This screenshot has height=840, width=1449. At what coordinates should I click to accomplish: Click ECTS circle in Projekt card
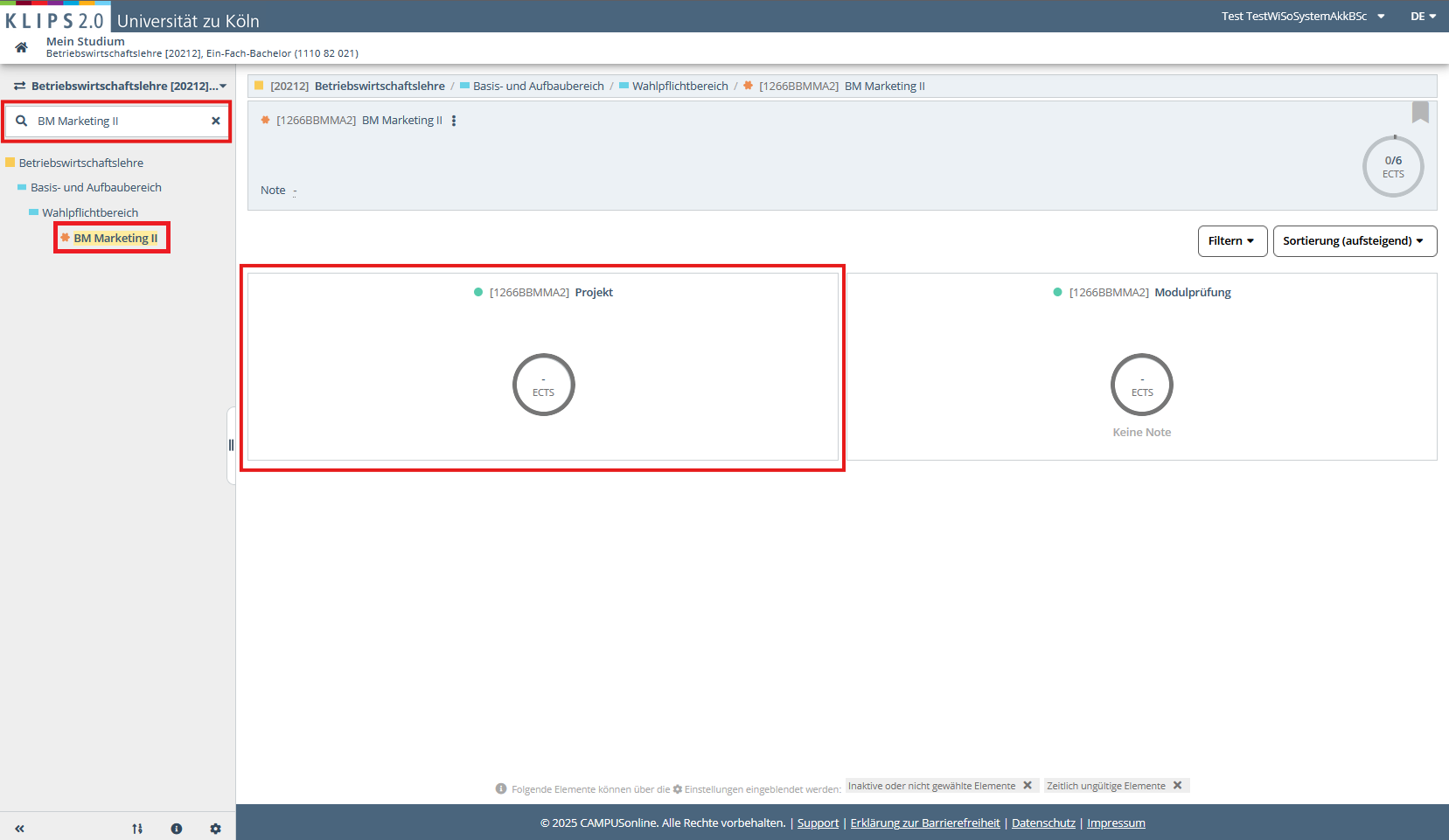click(544, 385)
